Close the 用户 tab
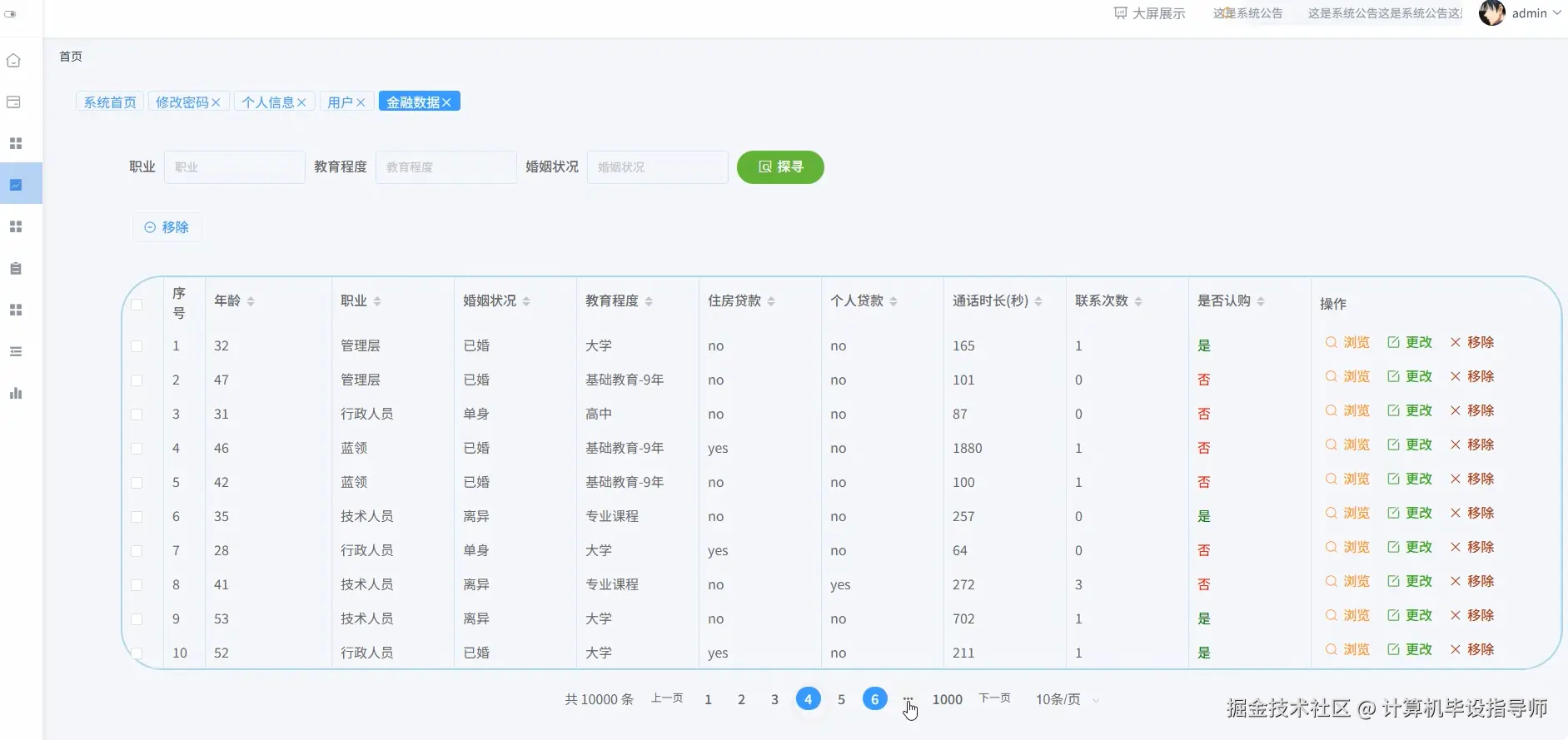 point(361,102)
